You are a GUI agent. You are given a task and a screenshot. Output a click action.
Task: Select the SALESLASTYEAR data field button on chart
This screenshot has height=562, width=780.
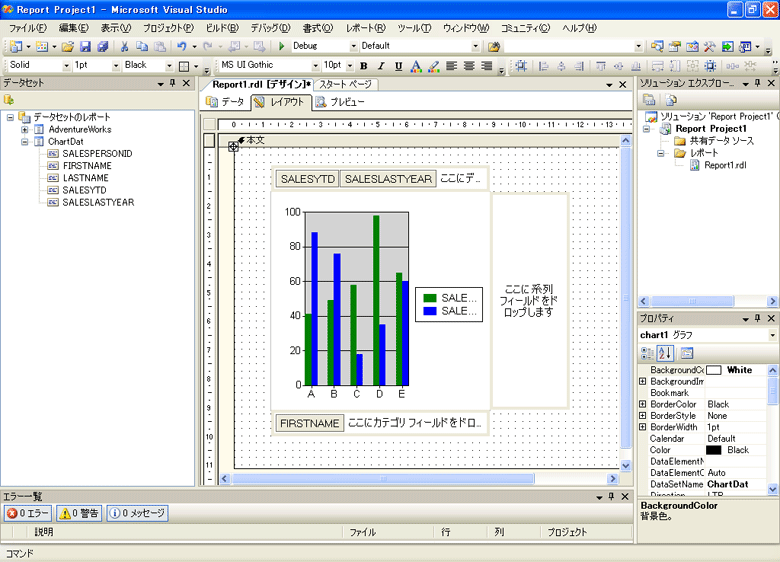(388, 179)
